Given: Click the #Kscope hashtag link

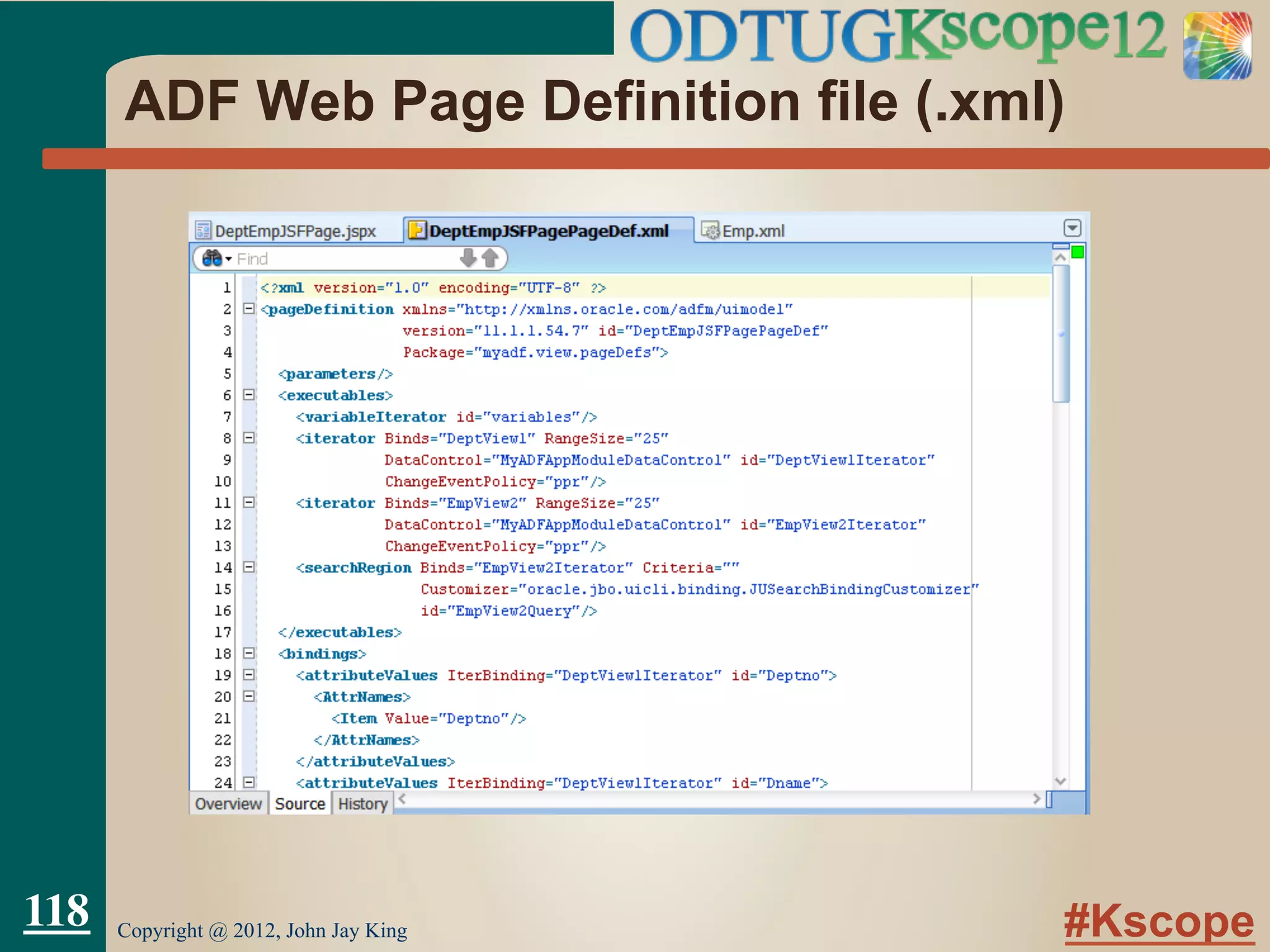Looking at the screenshot, I should pos(1159,922).
